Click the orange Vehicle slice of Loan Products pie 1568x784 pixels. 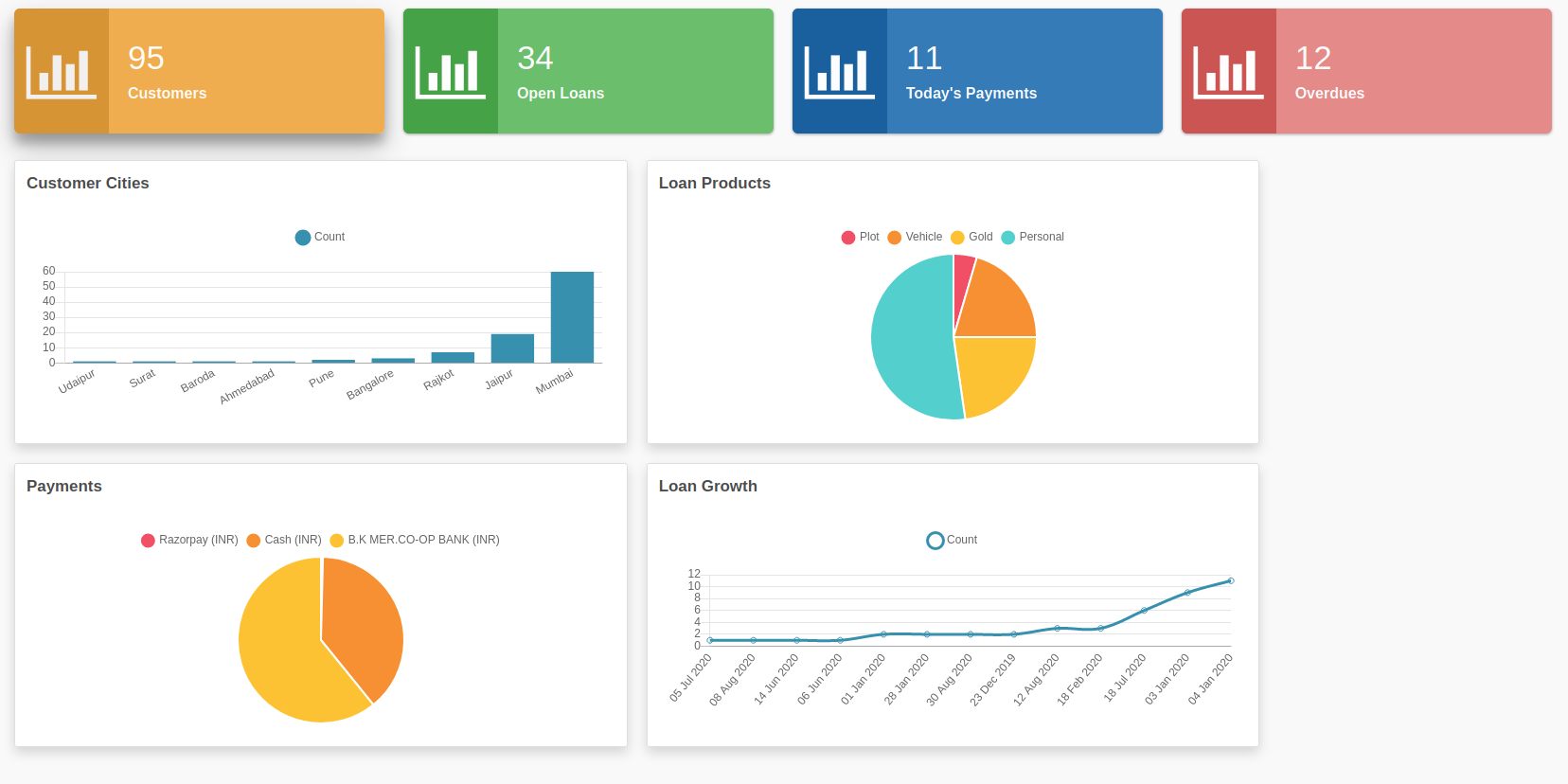[994, 303]
